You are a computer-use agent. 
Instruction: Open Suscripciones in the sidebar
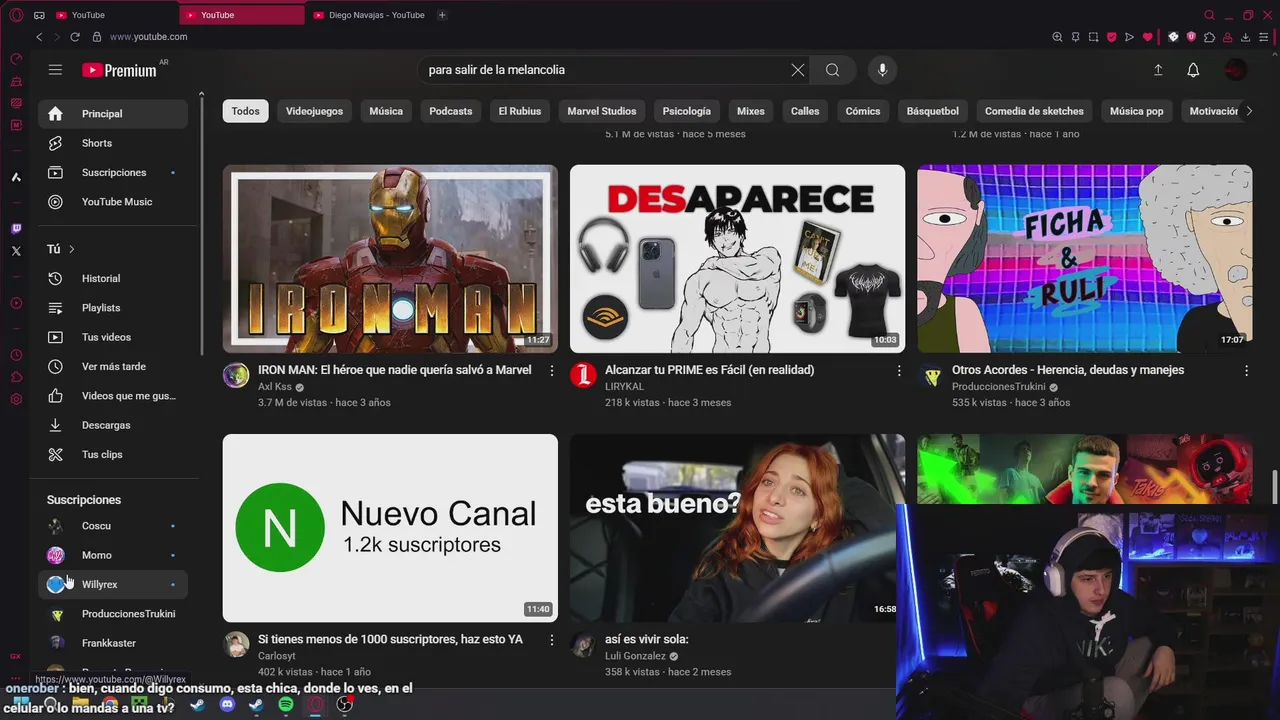click(113, 172)
